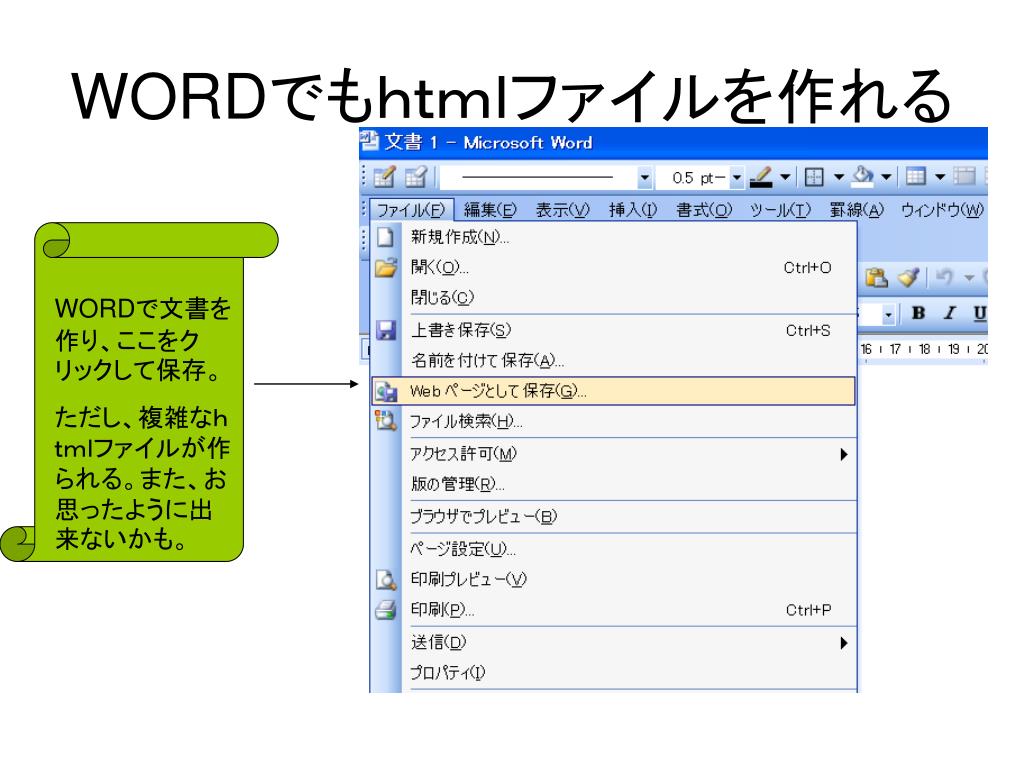Click the border color pen icon
Image resolution: width=1024 pixels, height=768 pixels.
pos(761,177)
